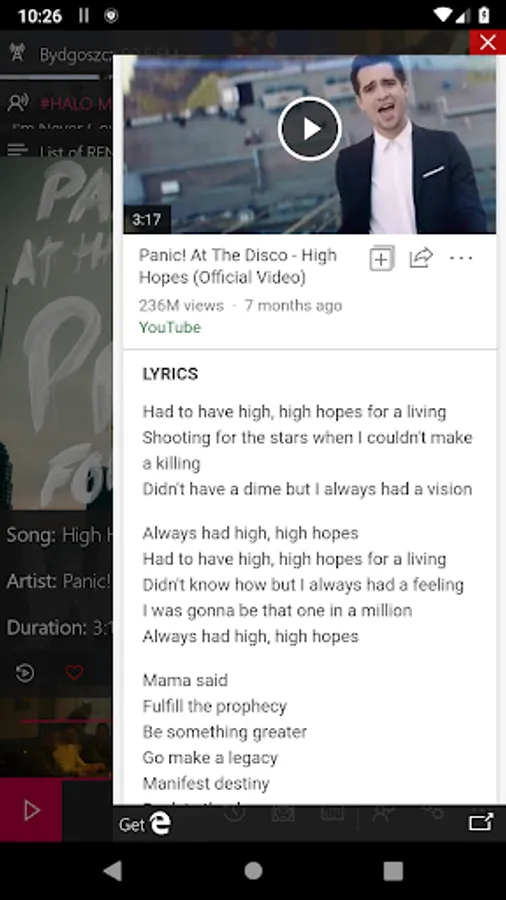Toggle the heart favorite on this song
This screenshot has height=900, width=506.
point(74,672)
